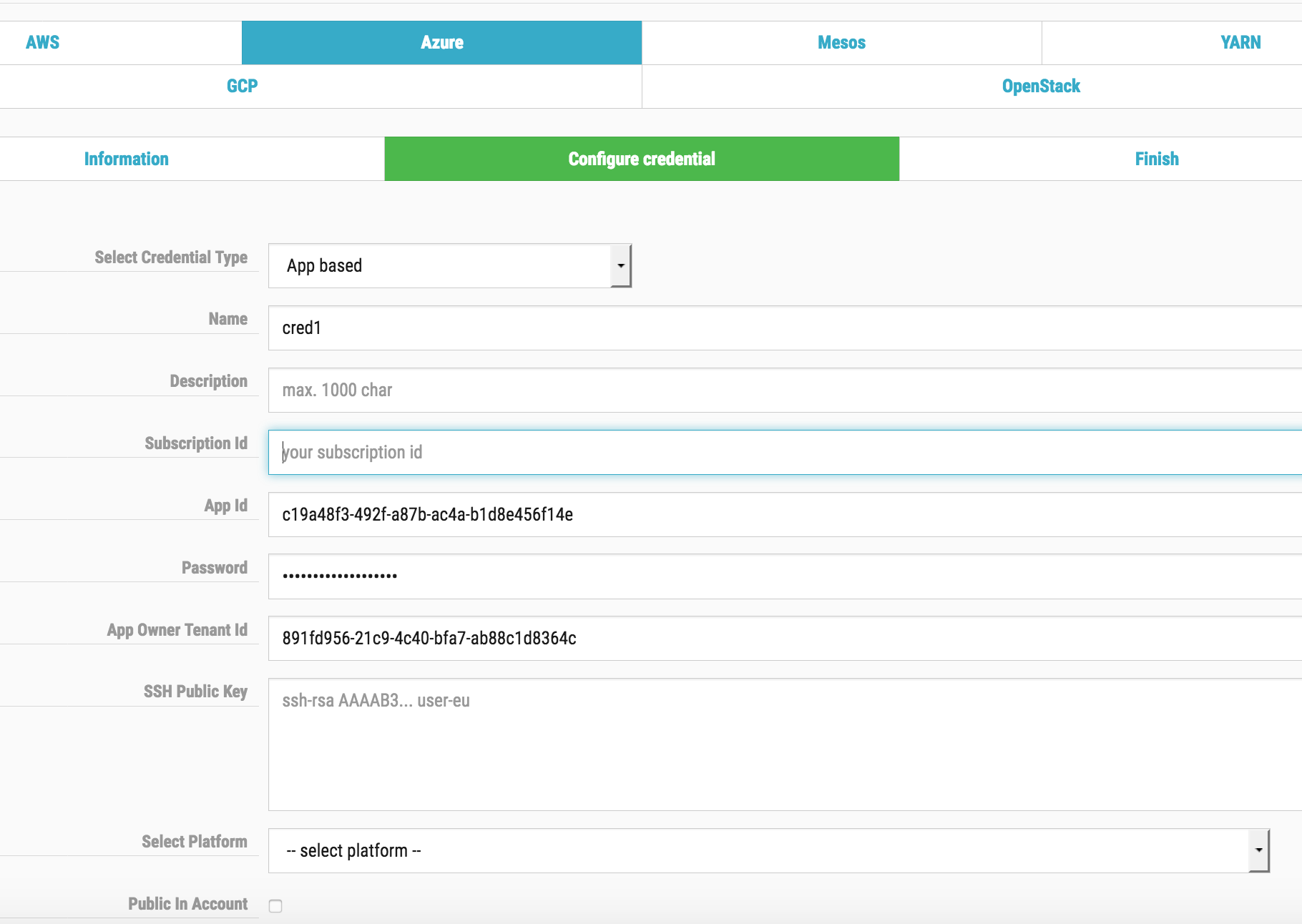Open the GCP tab

[x=242, y=86]
